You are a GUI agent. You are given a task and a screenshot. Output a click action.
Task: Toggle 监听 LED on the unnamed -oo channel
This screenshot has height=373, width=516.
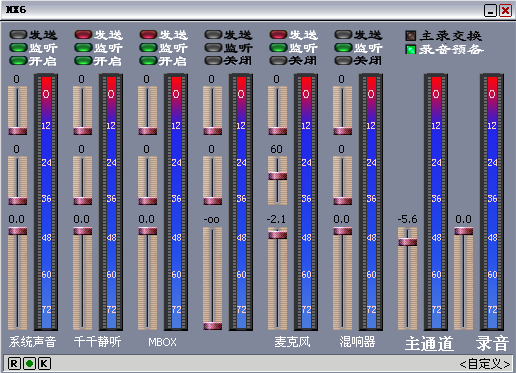pyautogui.click(x=213, y=48)
